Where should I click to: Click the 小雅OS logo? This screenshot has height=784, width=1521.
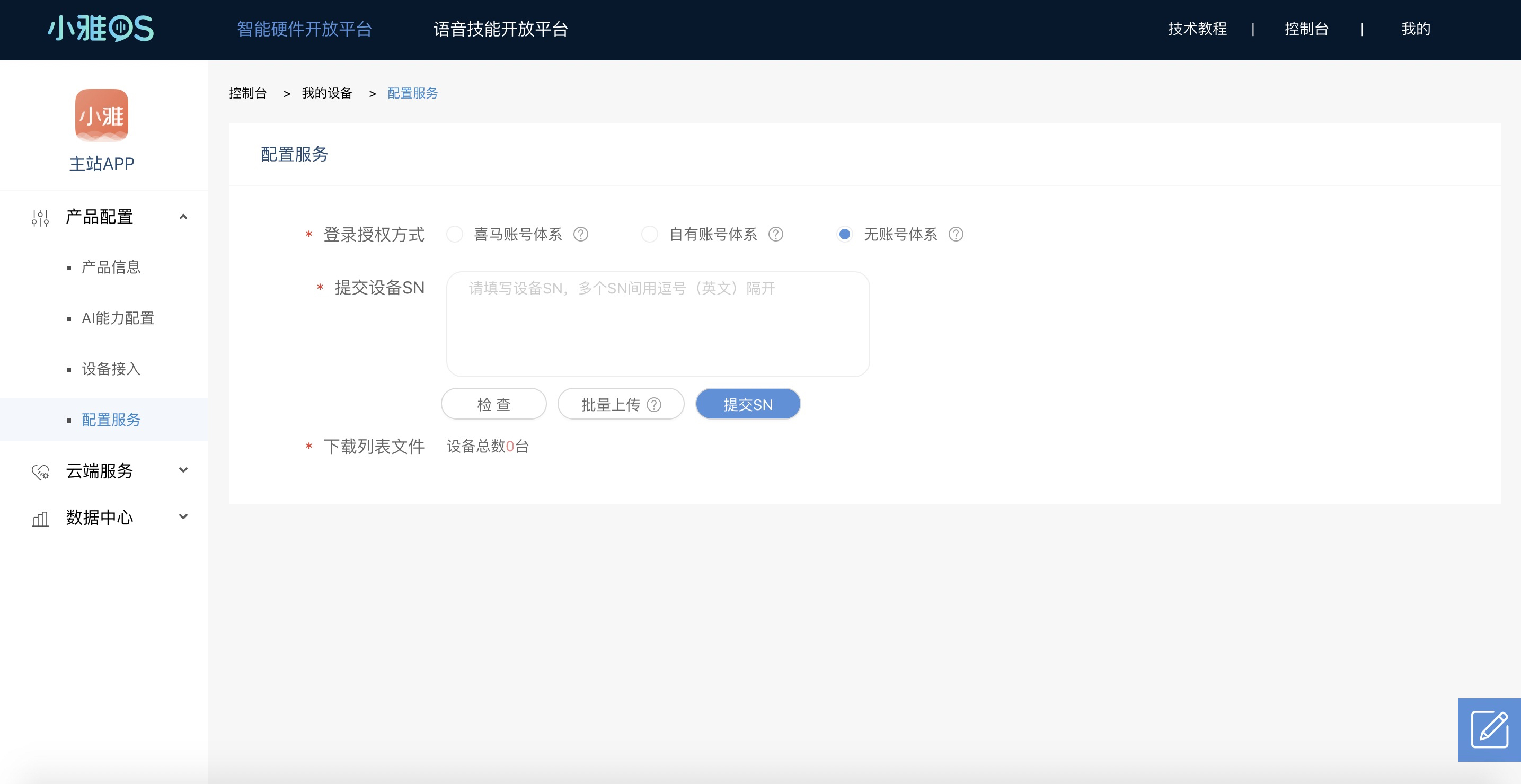coord(100,29)
